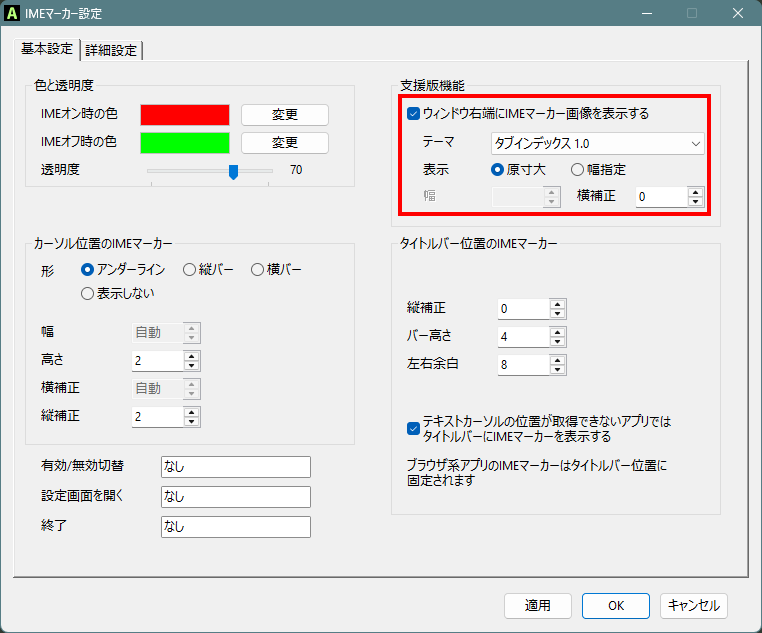Click 縦補正 field in カーソル位置 section

click(x=157, y=417)
